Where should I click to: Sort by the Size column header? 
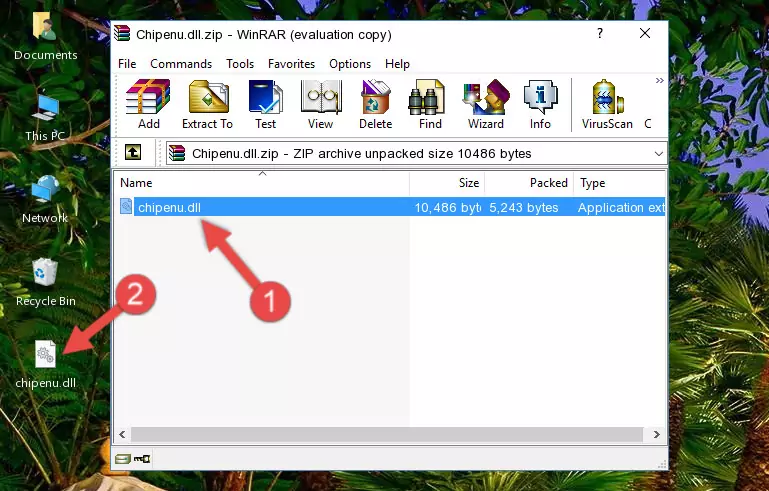coord(447,182)
